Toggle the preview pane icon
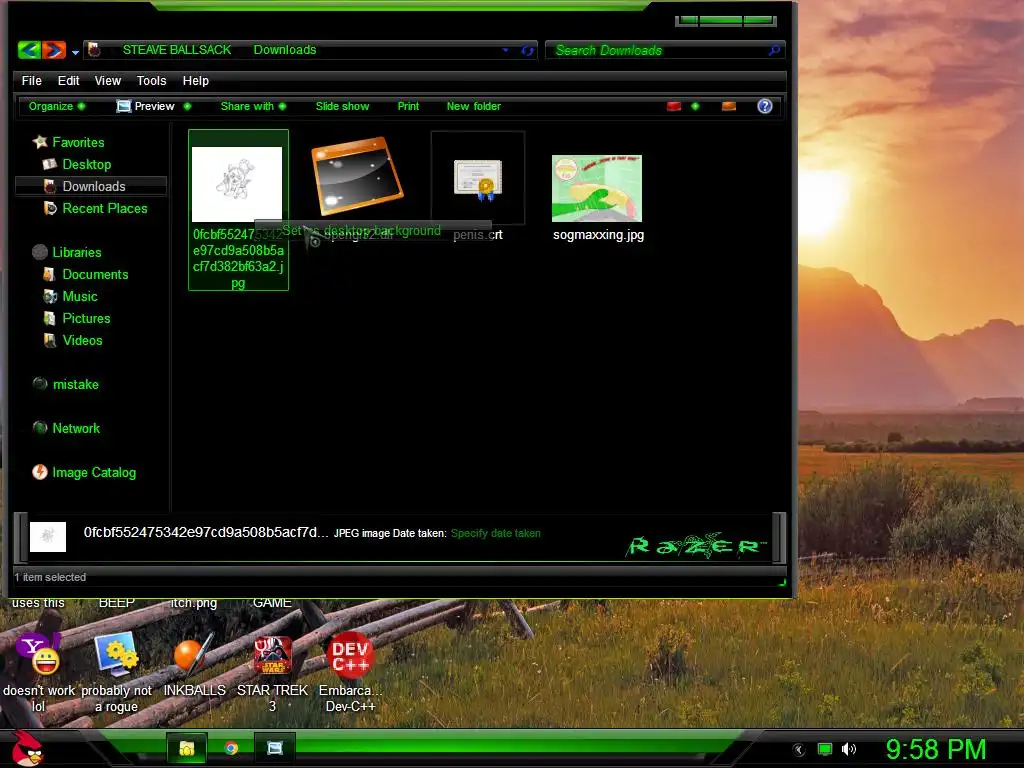 (x=729, y=106)
